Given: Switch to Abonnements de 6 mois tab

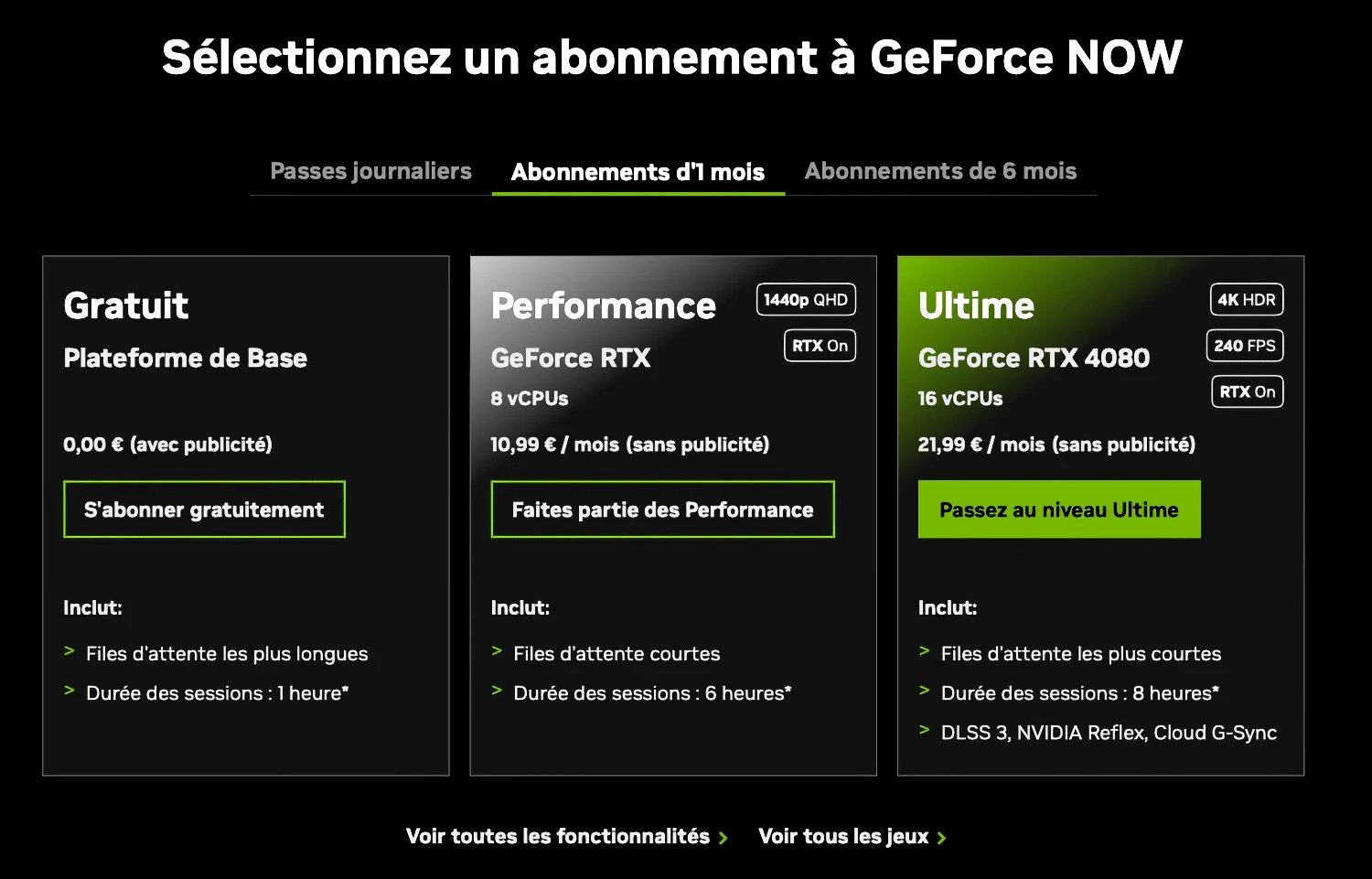Looking at the screenshot, I should click(x=940, y=171).
